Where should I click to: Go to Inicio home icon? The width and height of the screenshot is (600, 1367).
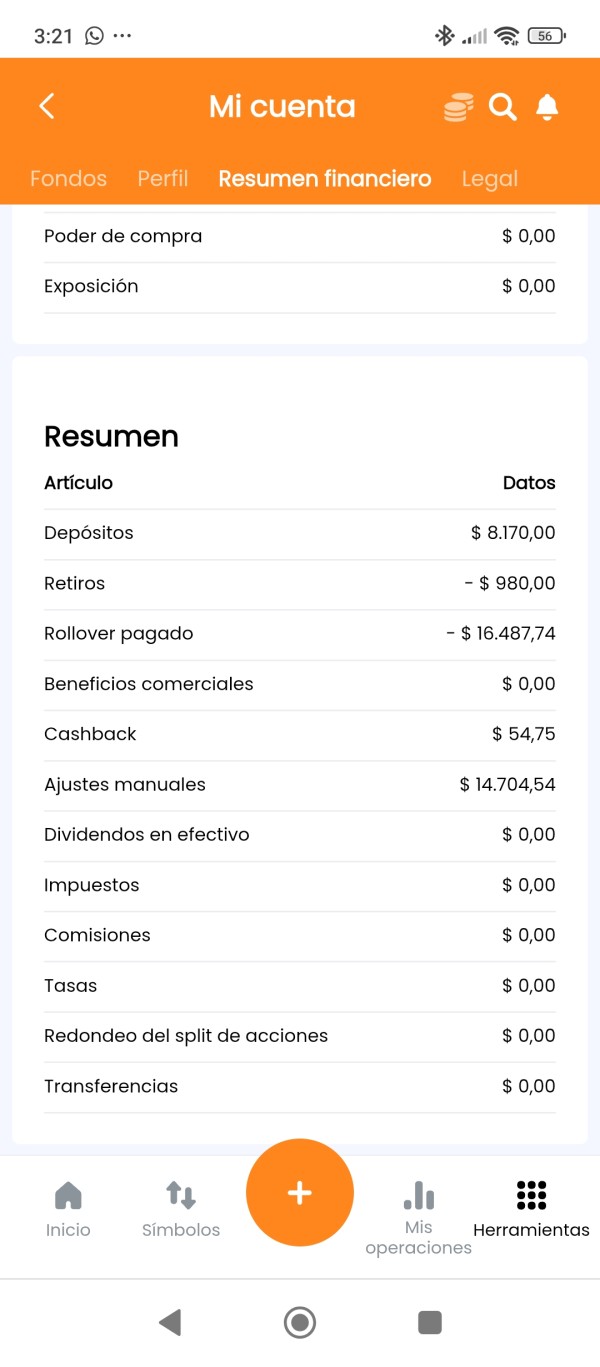click(68, 1195)
